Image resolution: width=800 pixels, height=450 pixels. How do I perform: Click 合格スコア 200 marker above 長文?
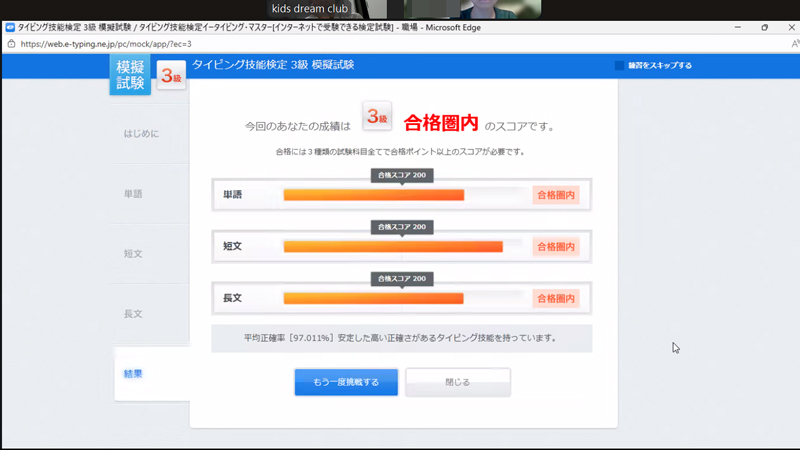(x=402, y=279)
